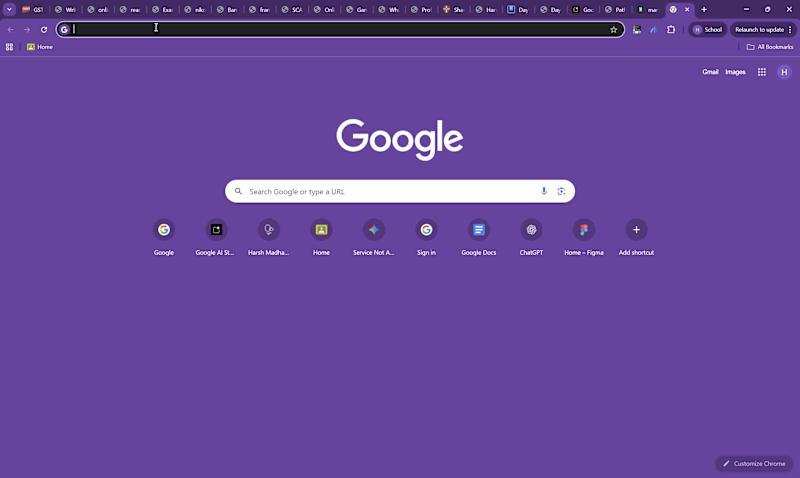Click the Add shortcut button
The image size is (800, 478).
pos(636,237)
